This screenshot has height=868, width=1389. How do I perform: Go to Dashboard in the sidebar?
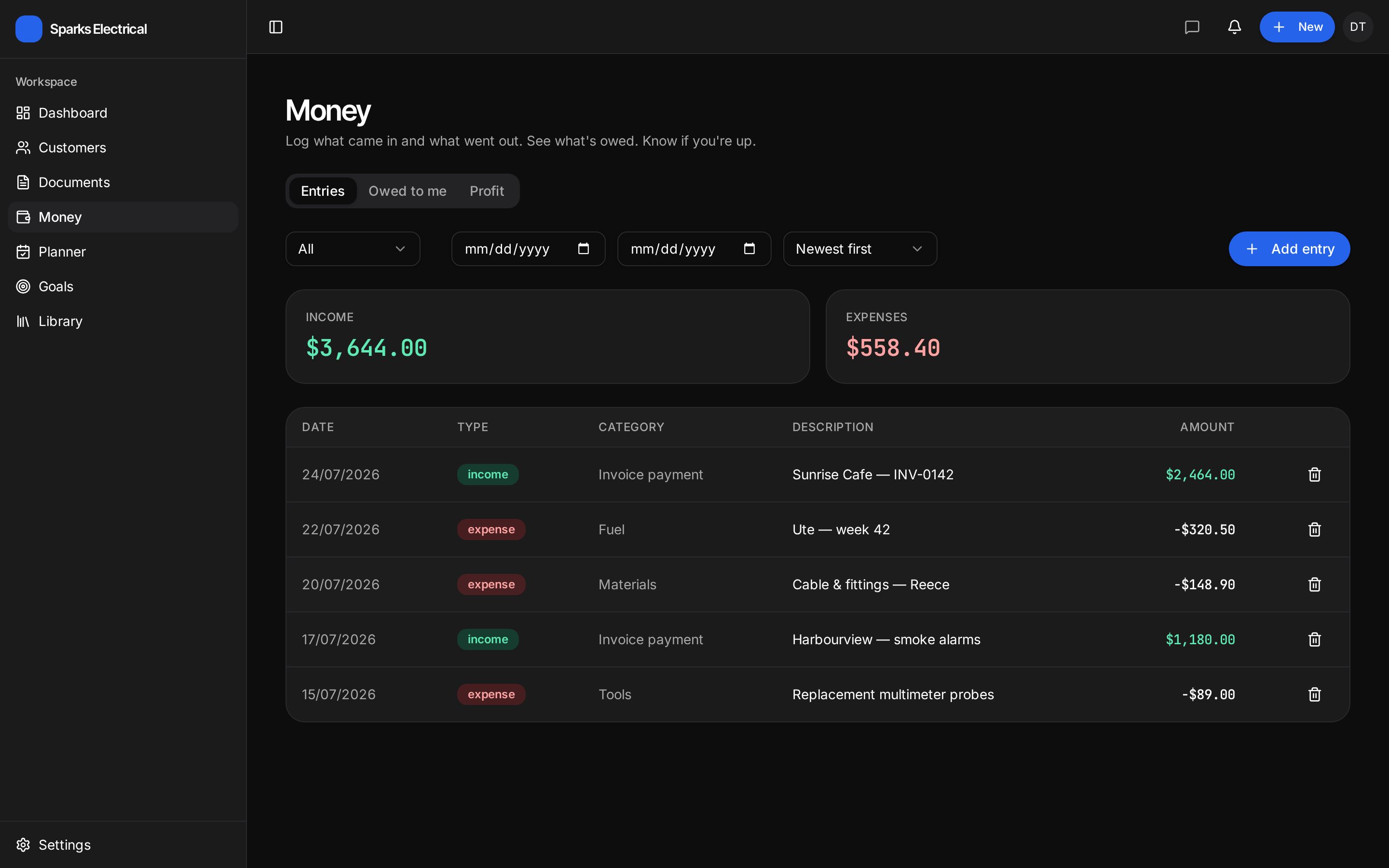coord(123,113)
